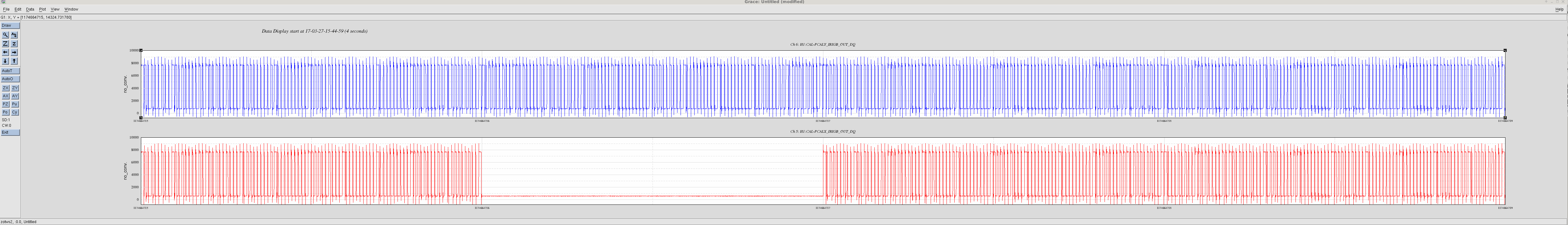Viewport: 1568px width, 225px height.
Task: Click the status bar text at bottom
Action: point(18,222)
